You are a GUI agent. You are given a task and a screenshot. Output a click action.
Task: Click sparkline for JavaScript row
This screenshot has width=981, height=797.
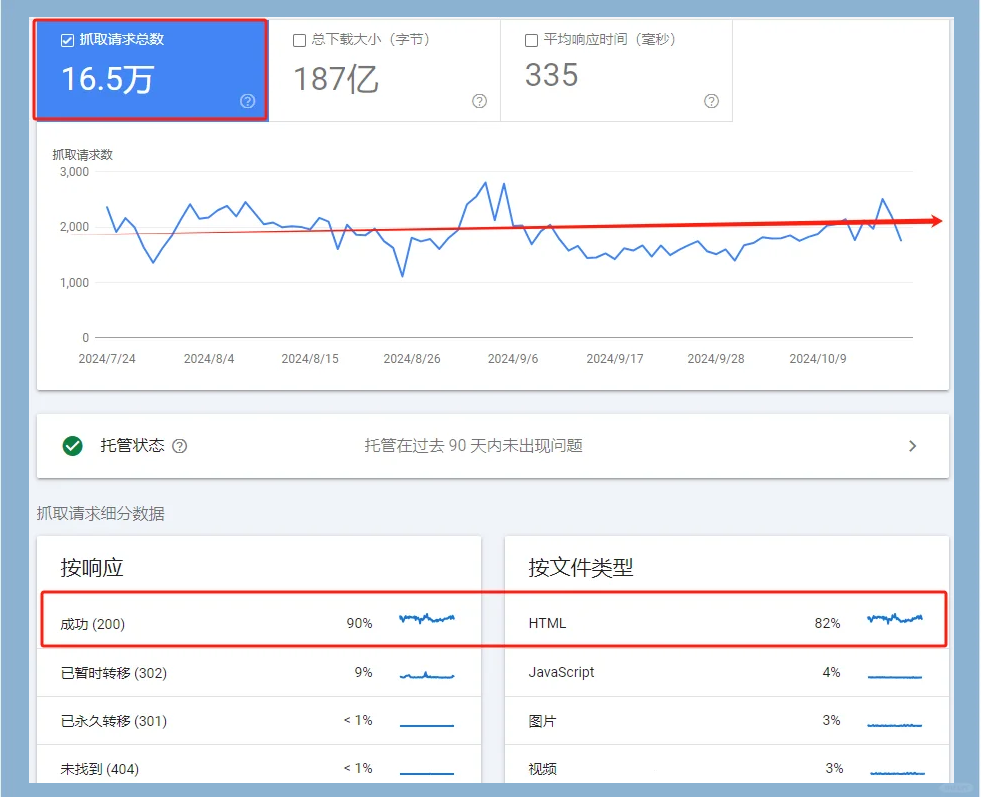(895, 676)
